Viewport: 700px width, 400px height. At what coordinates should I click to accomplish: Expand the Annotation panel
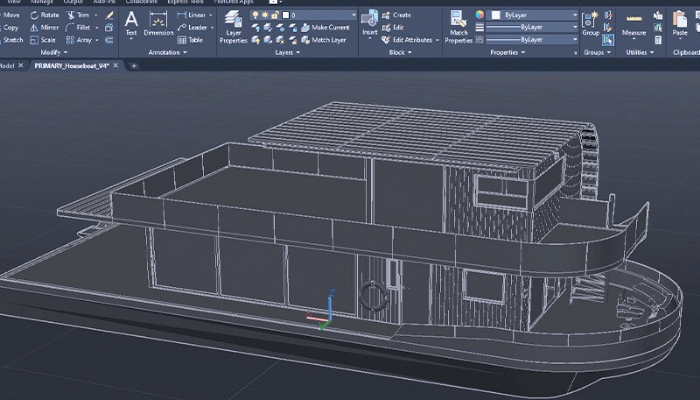(167, 52)
